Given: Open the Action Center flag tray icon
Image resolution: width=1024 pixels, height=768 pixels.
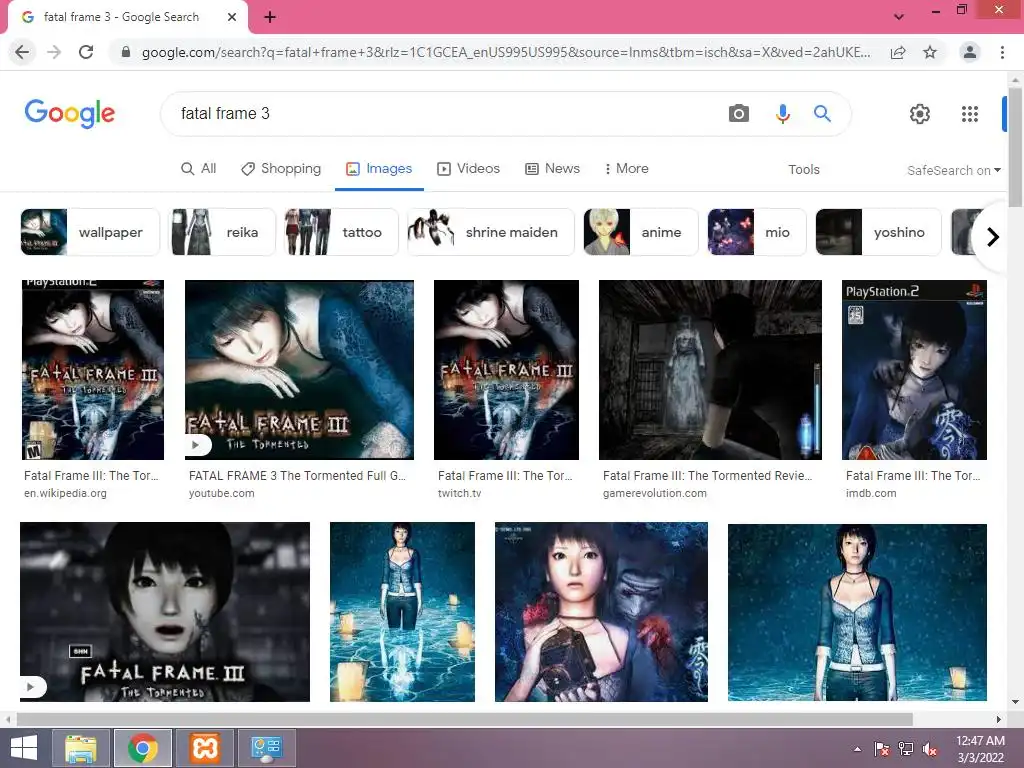Looking at the screenshot, I should point(882,749).
